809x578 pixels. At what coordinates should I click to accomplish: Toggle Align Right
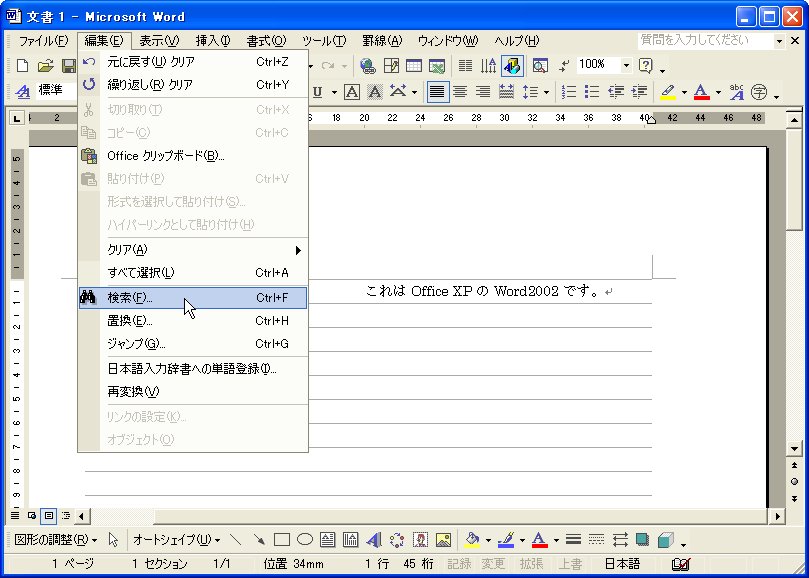pyautogui.click(x=482, y=92)
